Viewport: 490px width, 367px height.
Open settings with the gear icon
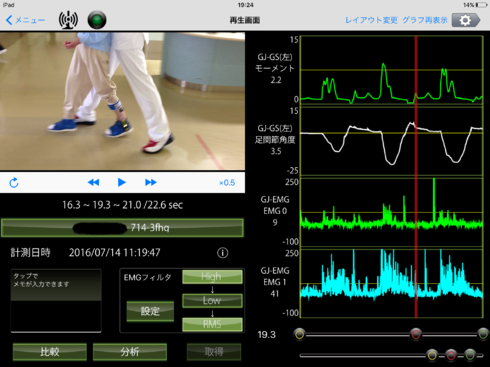[x=466, y=20]
